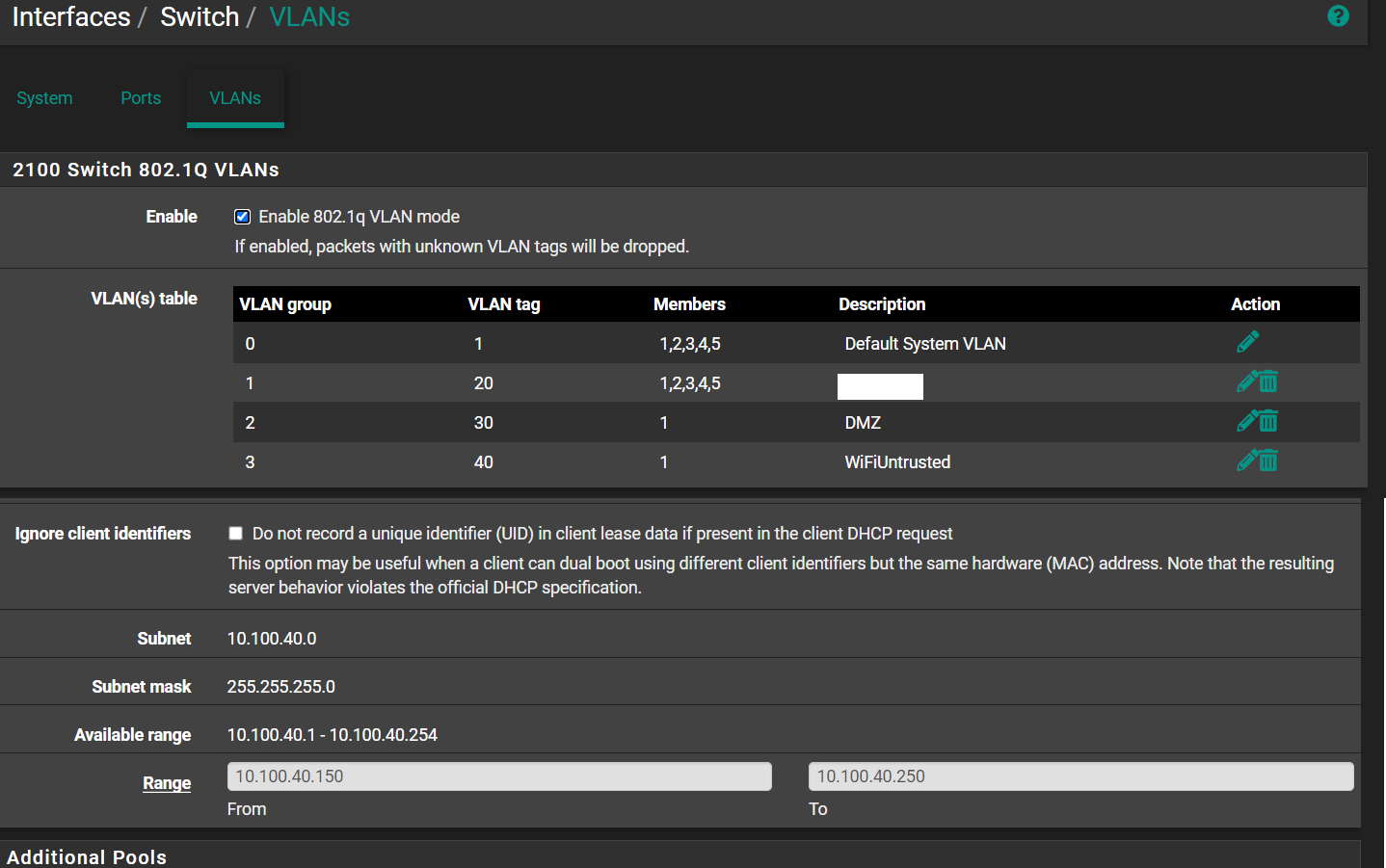Click the Members column header
This screenshot has width=1386, height=868.
[x=689, y=304]
